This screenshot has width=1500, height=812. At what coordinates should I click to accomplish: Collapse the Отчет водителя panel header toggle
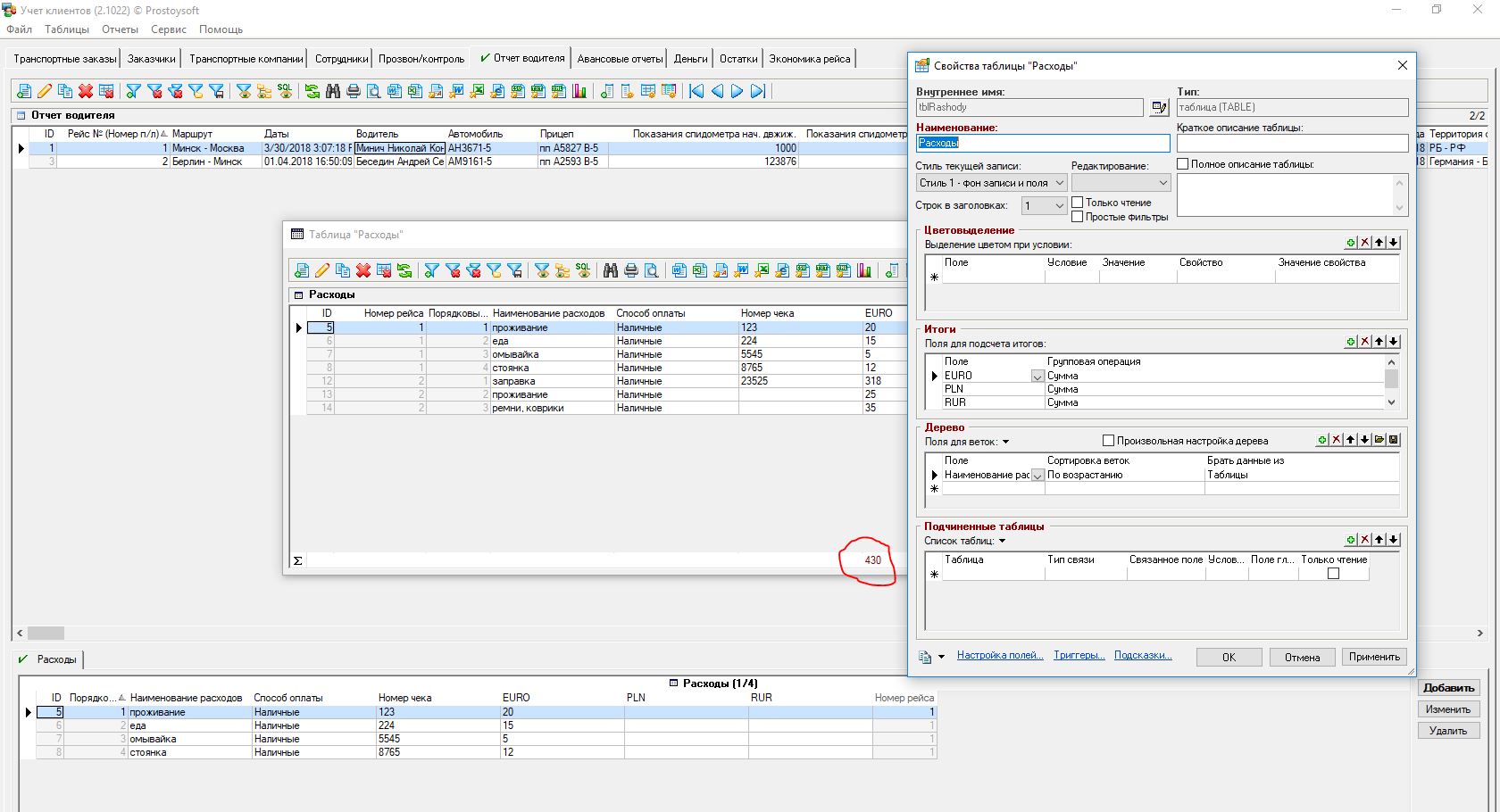(x=21, y=115)
